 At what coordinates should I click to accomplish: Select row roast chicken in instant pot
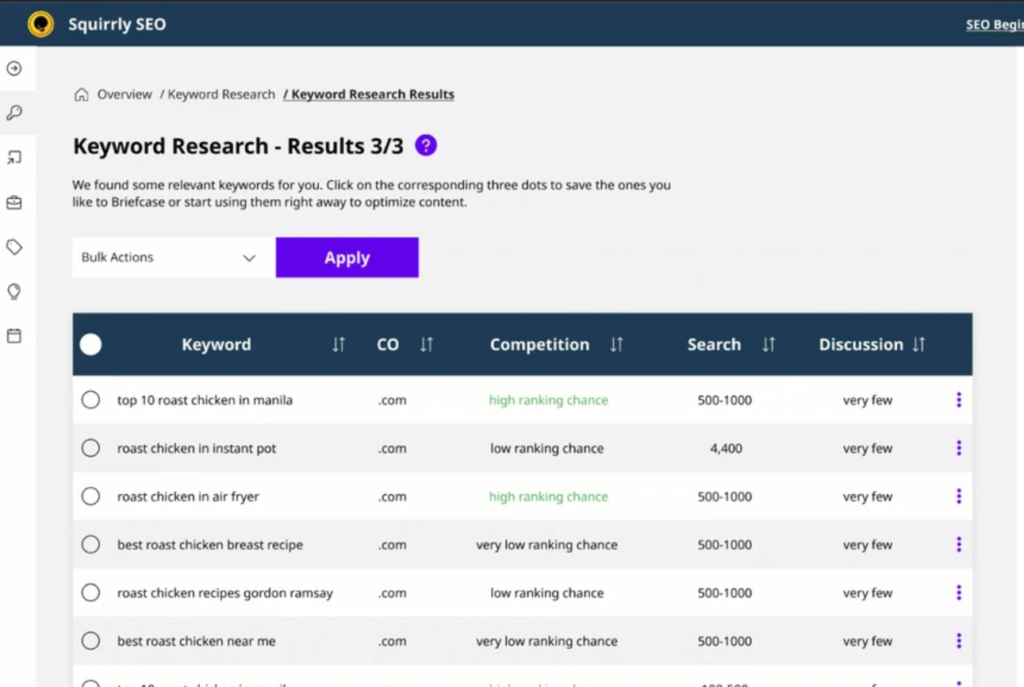coord(91,448)
